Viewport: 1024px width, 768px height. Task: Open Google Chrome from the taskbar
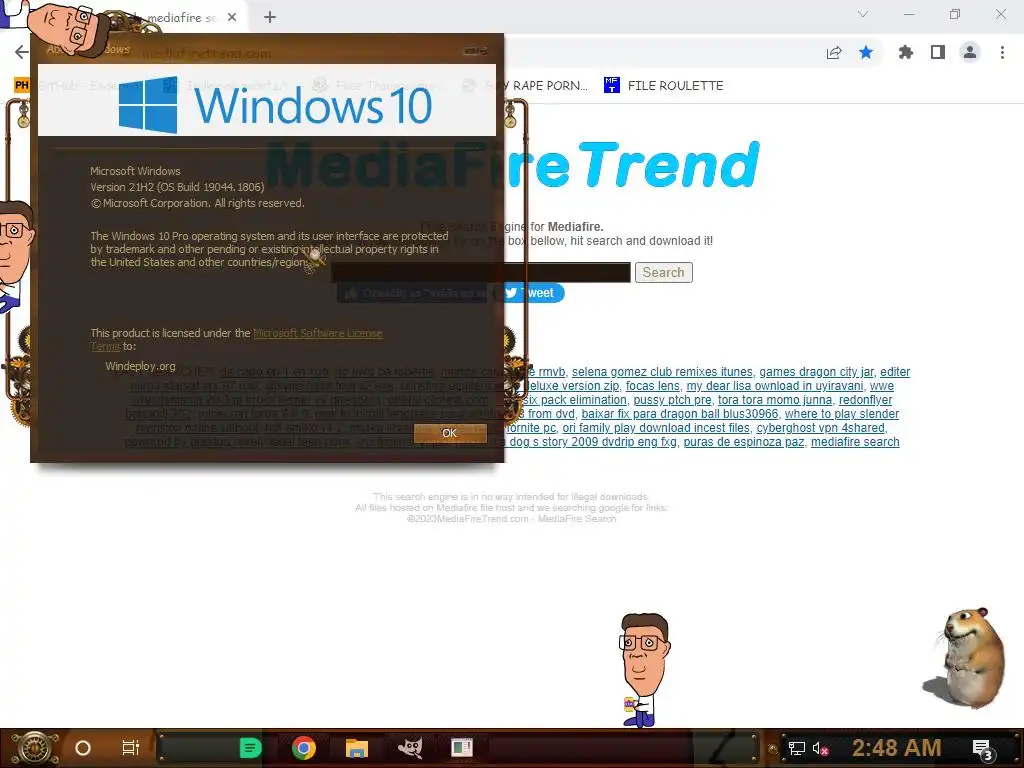(x=304, y=748)
